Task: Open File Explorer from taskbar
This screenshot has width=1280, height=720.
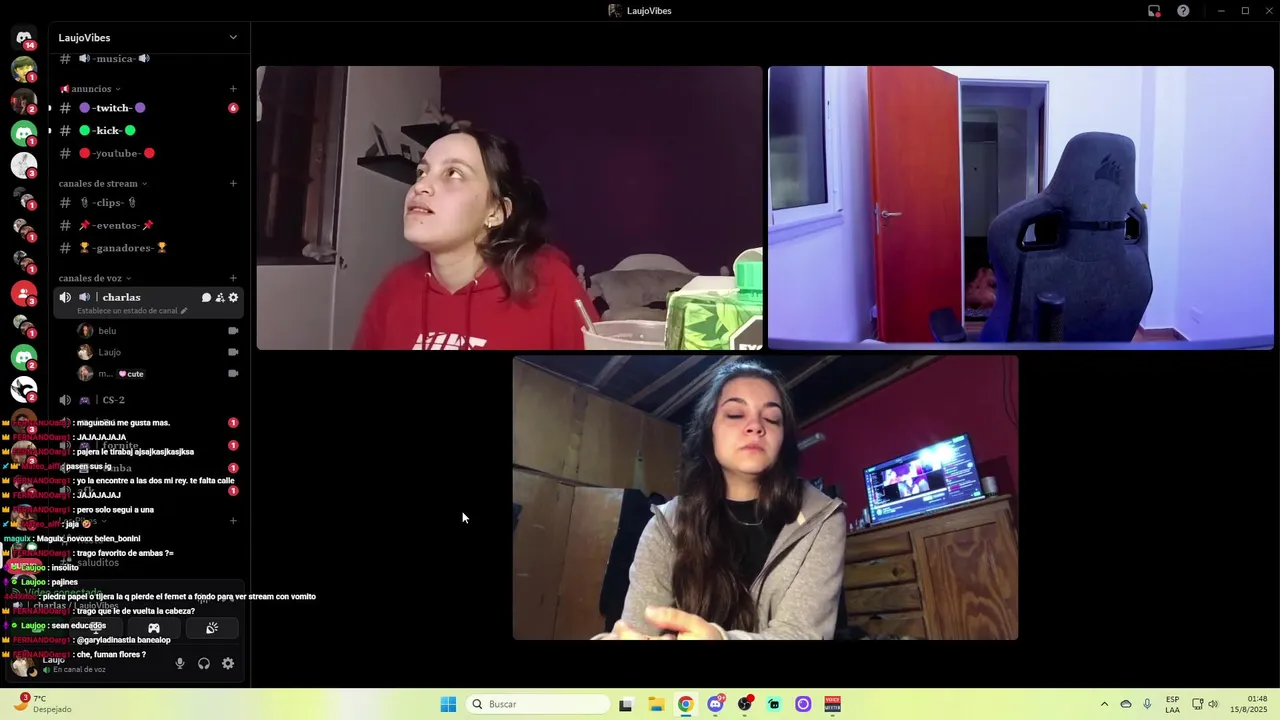Action: pyautogui.click(x=656, y=704)
